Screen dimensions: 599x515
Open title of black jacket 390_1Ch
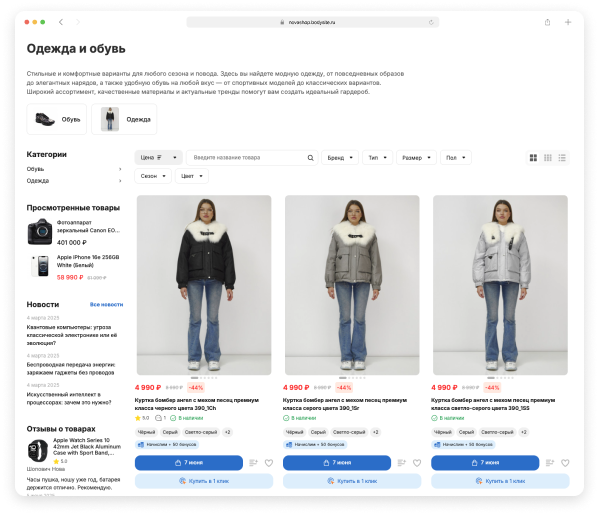[x=197, y=404]
